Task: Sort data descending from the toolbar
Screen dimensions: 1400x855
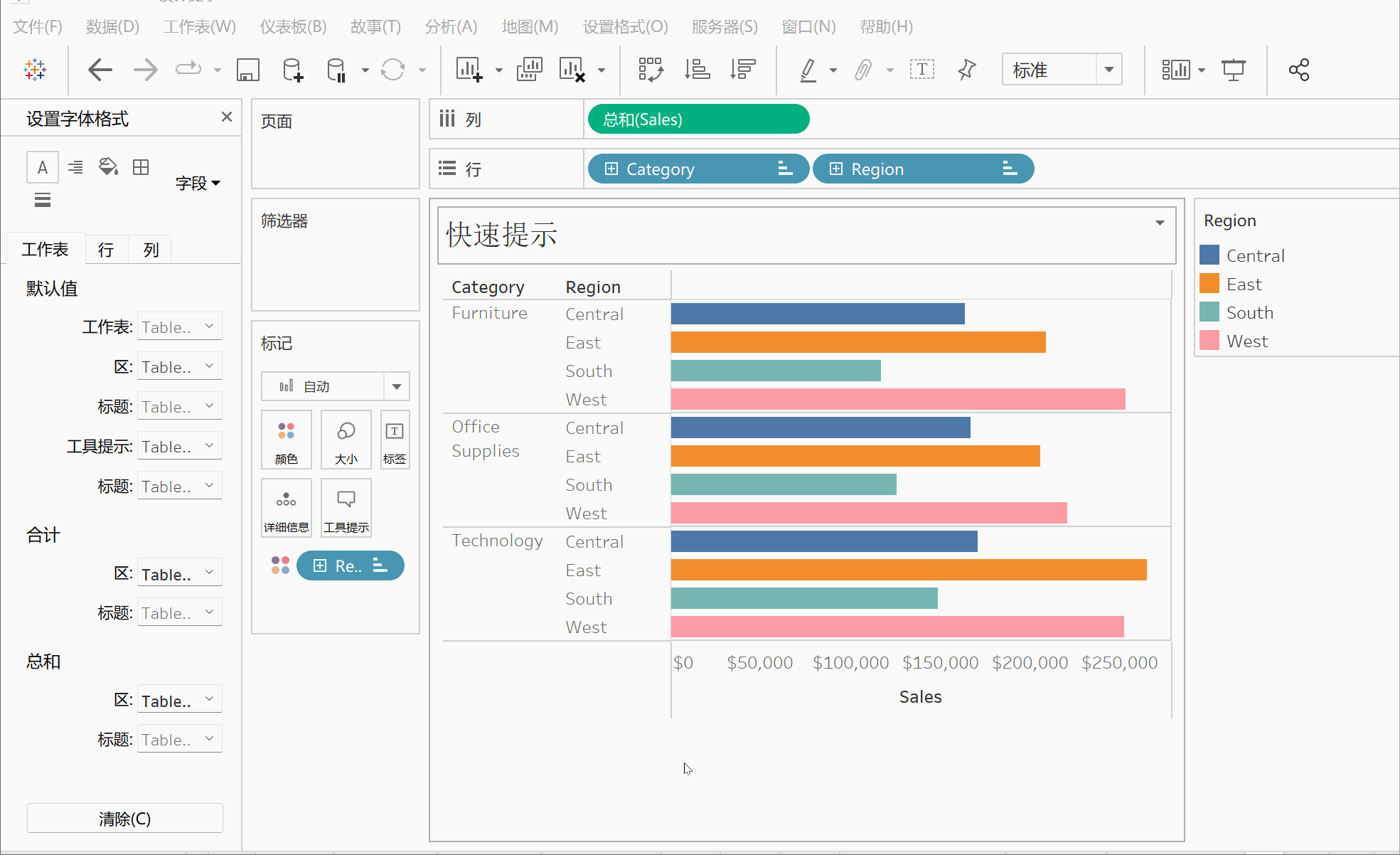Action: [742, 69]
